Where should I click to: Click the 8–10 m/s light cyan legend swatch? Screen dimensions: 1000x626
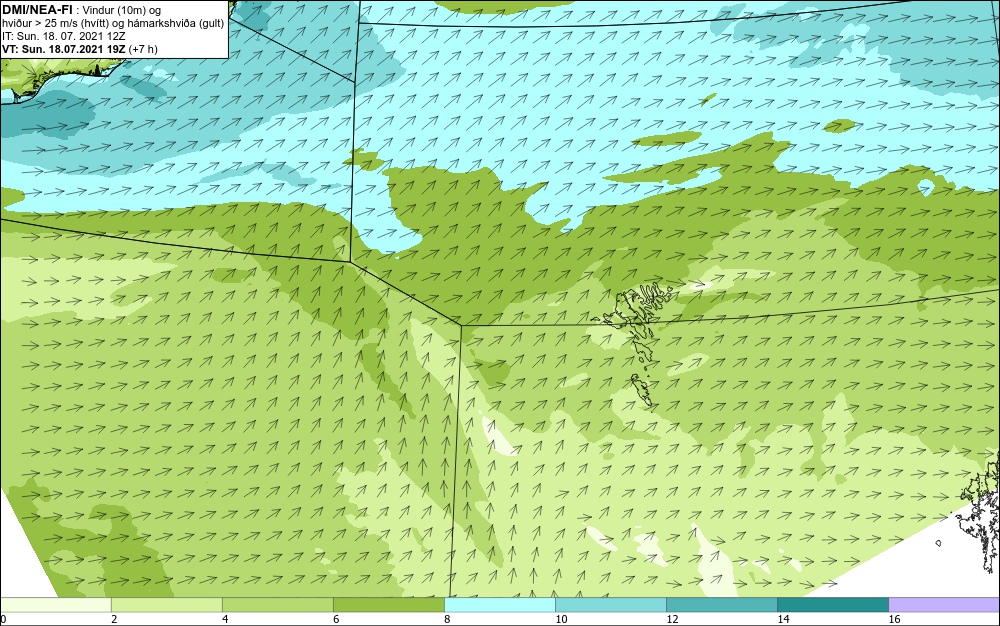tap(499, 605)
